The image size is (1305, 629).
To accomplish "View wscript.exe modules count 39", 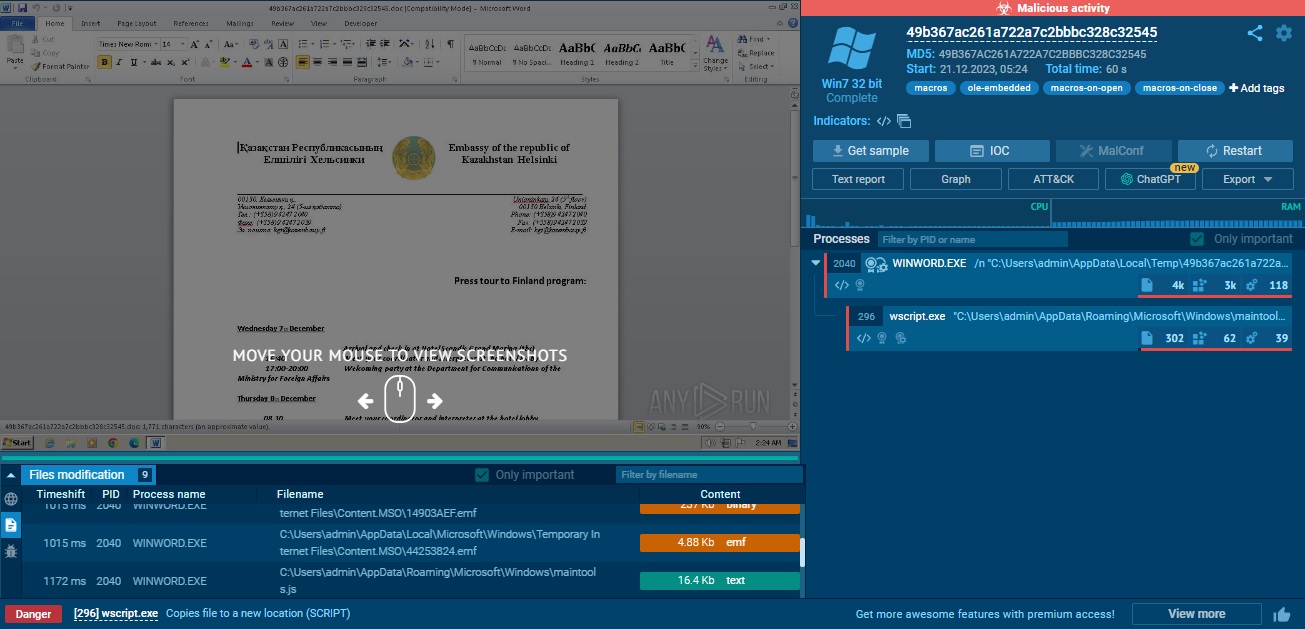I will point(1268,339).
